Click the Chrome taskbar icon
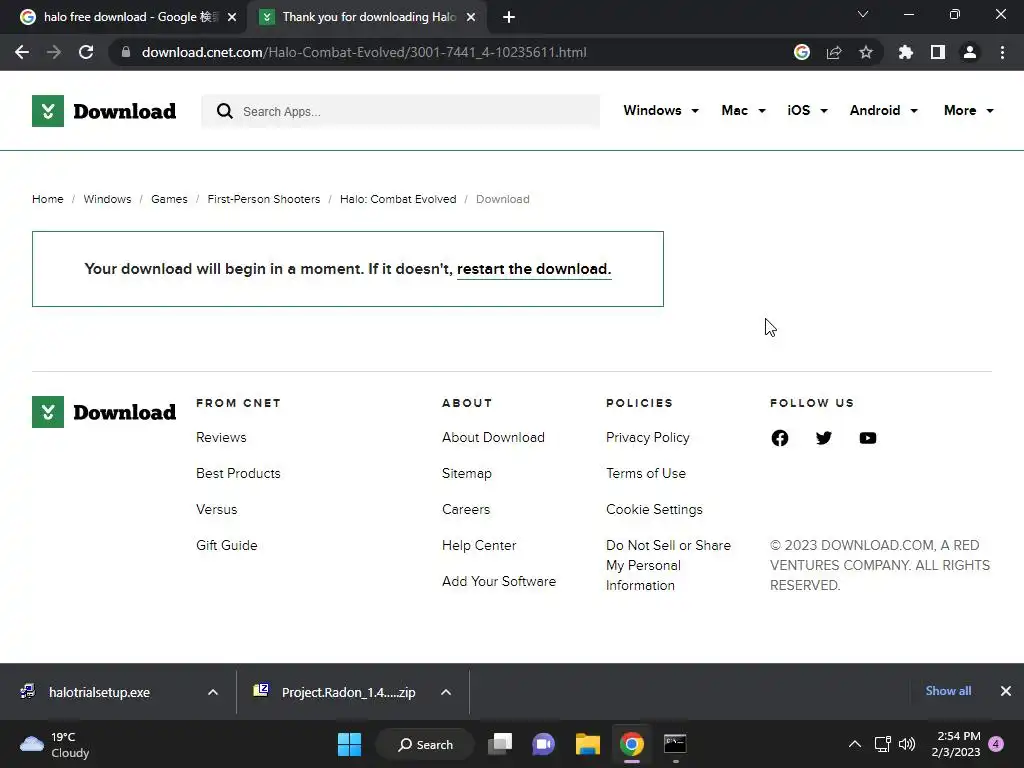Screen dimensions: 1024x768 point(632,744)
